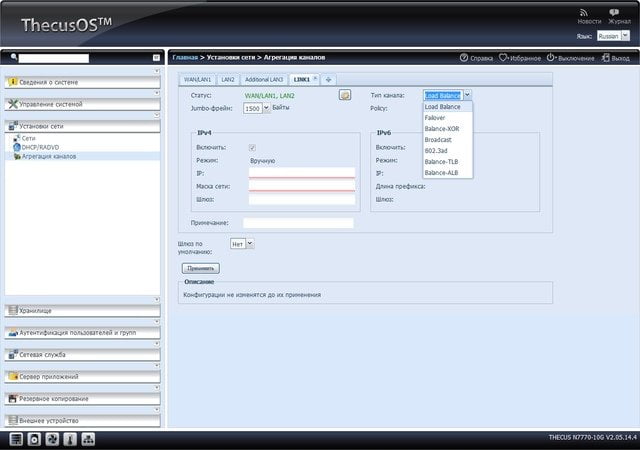Click the sidebar list-view toggle icon
Image resolution: width=640 pixels, height=450 pixels.
[x=156, y=58]
